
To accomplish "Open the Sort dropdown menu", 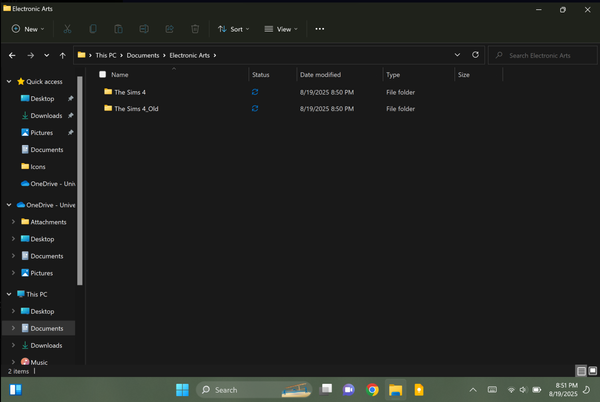I will [233, 29].
